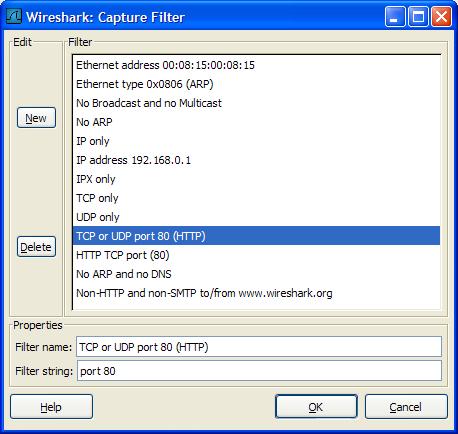The width and height of the screenshot is (458, 434).
Task: Select 'Non-HTTP and non-SMTP to/from www.wireshark.org'
Action: pyautogui.click(x=256, y=293)
